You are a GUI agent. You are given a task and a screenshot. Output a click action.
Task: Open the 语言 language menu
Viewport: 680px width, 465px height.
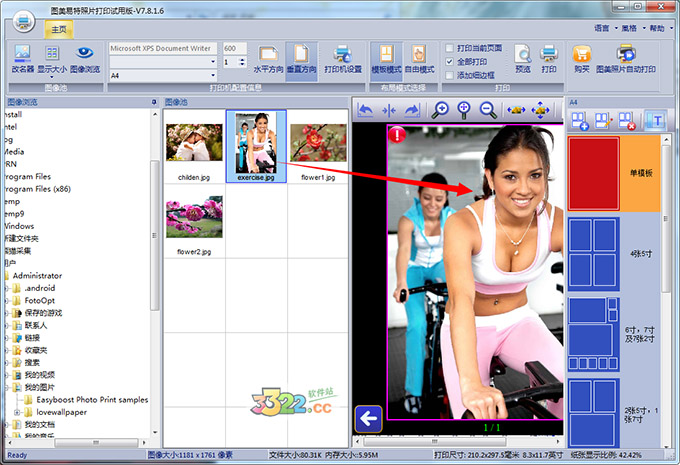click(x=602, y=29)
